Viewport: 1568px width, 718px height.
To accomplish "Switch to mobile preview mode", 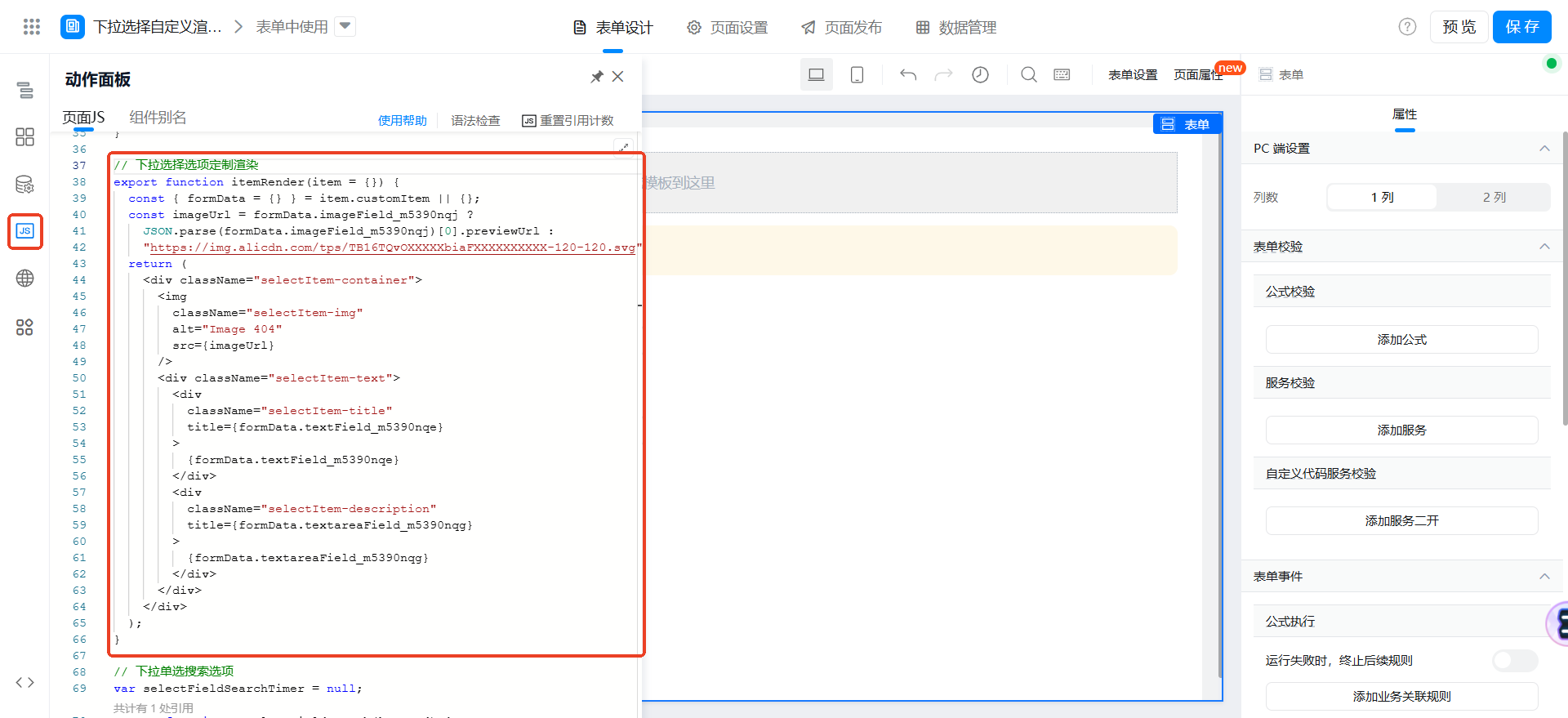I will coord(857,74).
